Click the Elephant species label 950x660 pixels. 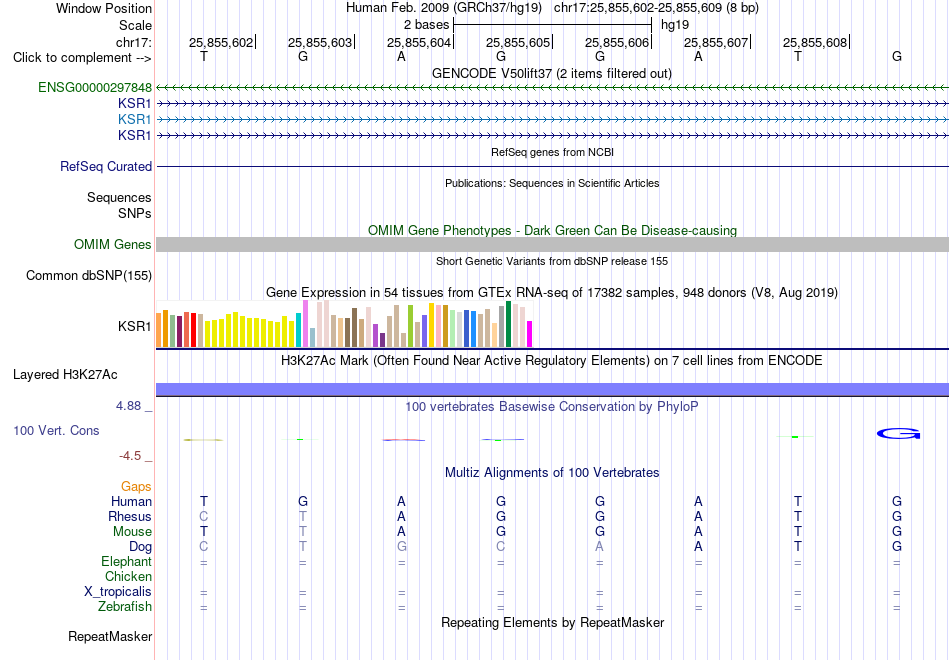click(x=126, y=562)
